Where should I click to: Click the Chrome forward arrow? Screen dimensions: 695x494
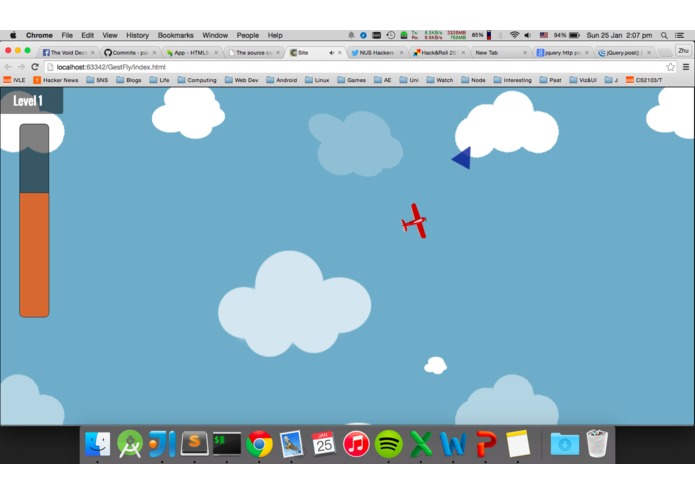click(21, 67)
